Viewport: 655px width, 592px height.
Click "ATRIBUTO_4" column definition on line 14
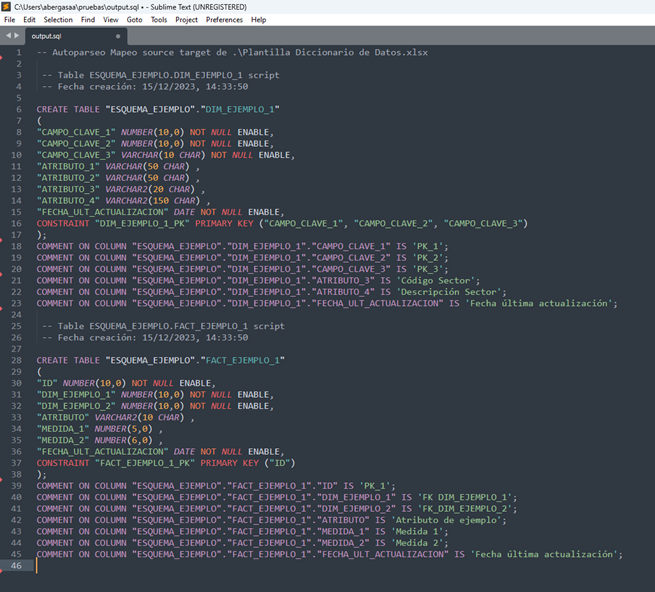[x=124, y=201]
